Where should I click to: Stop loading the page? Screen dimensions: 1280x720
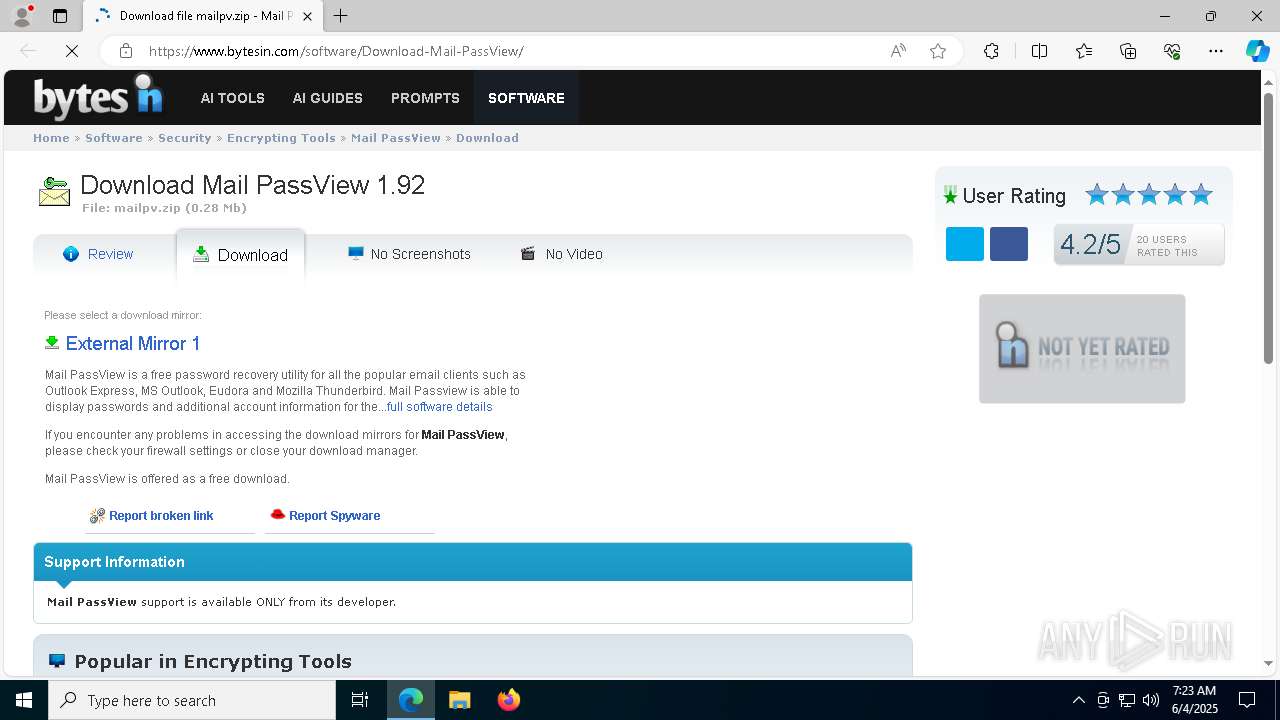72,51
